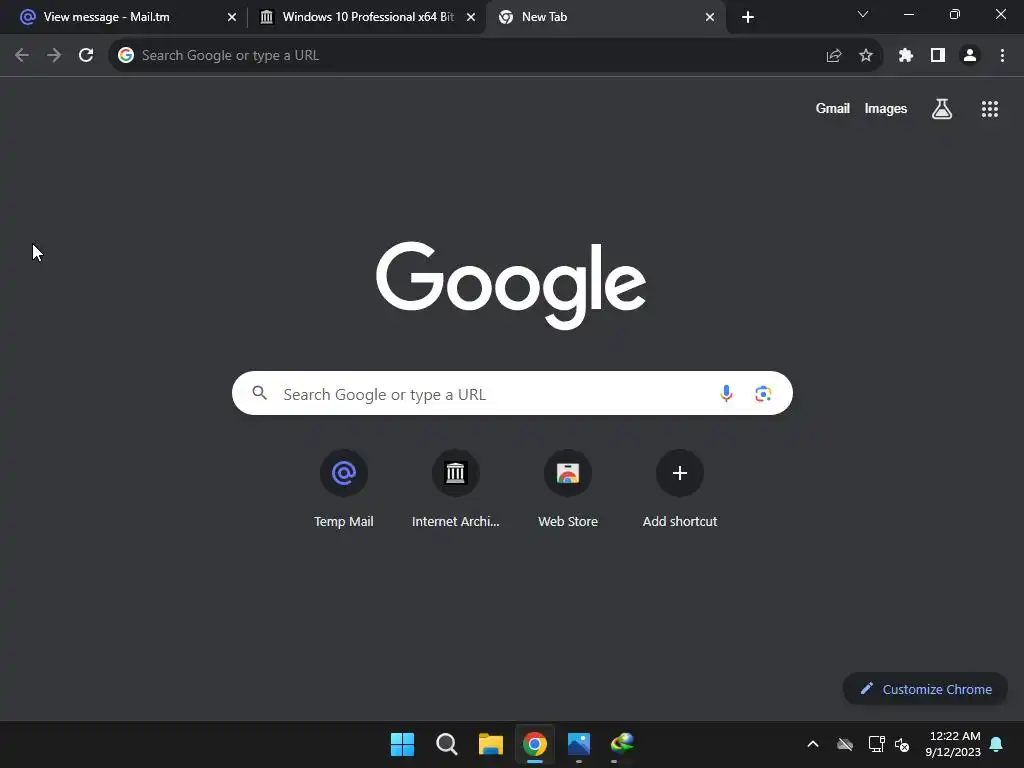Switch to Windows 10 Professional x64 tab
Viewport: 1024px width, 768px height.
[x=367, y=17]
